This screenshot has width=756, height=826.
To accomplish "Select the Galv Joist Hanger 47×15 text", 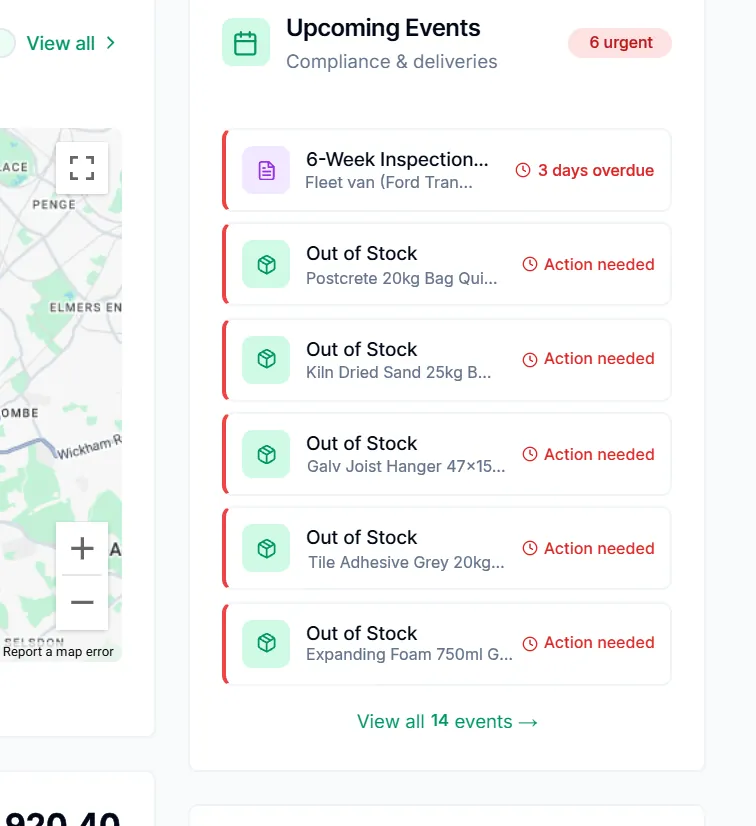I will 406,466.
